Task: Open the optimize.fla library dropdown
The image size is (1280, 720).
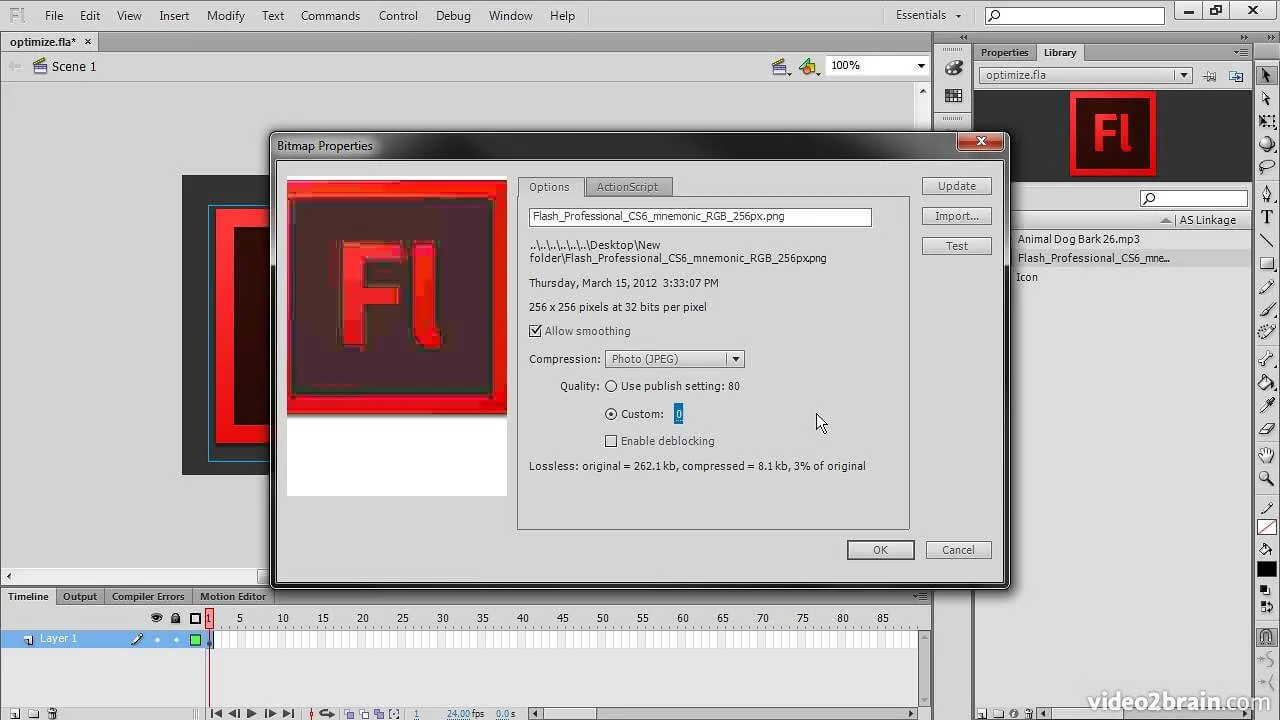Action: point(1086,75)
